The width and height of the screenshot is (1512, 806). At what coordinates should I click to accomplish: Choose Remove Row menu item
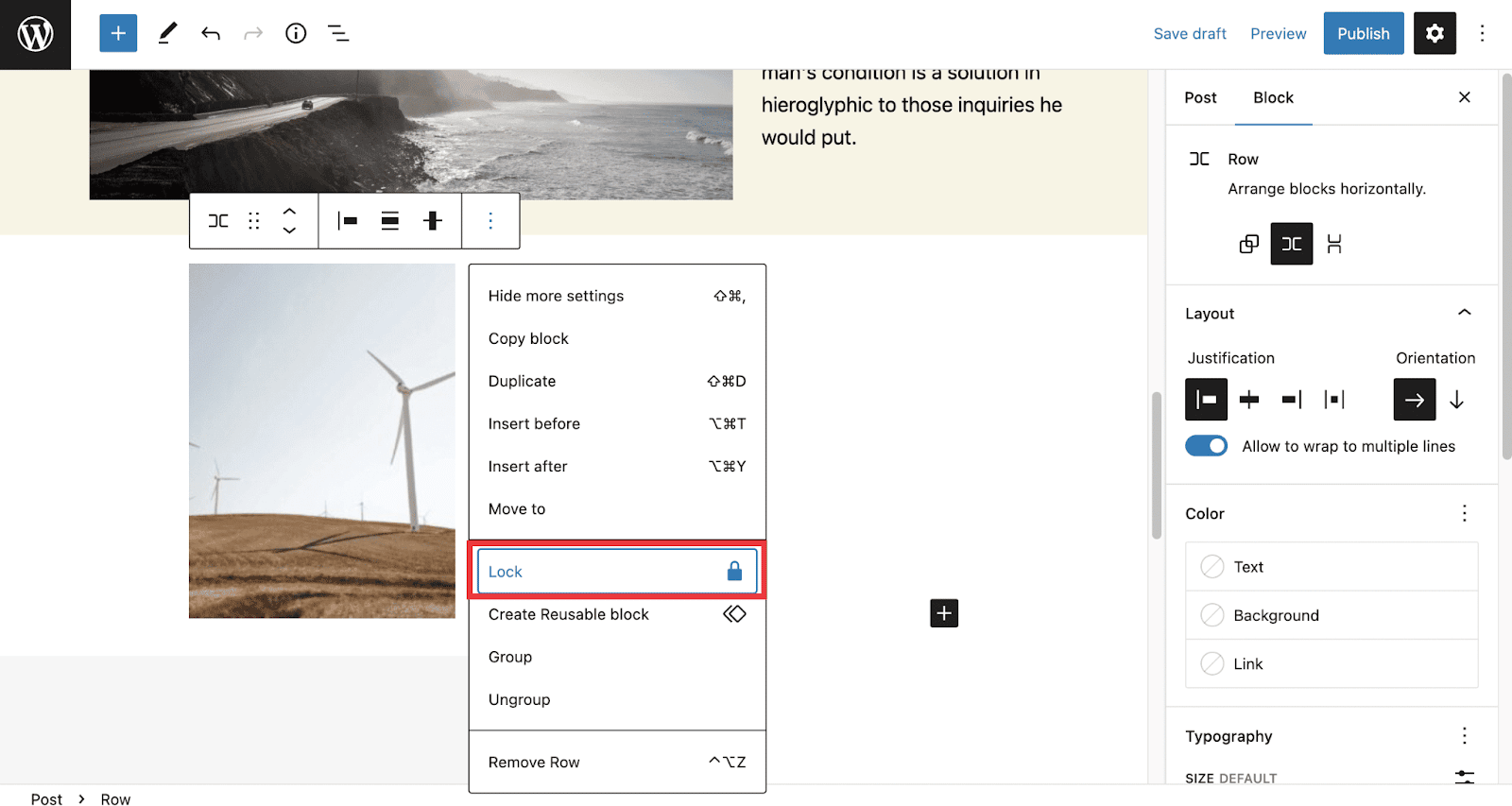coord(617,762)
